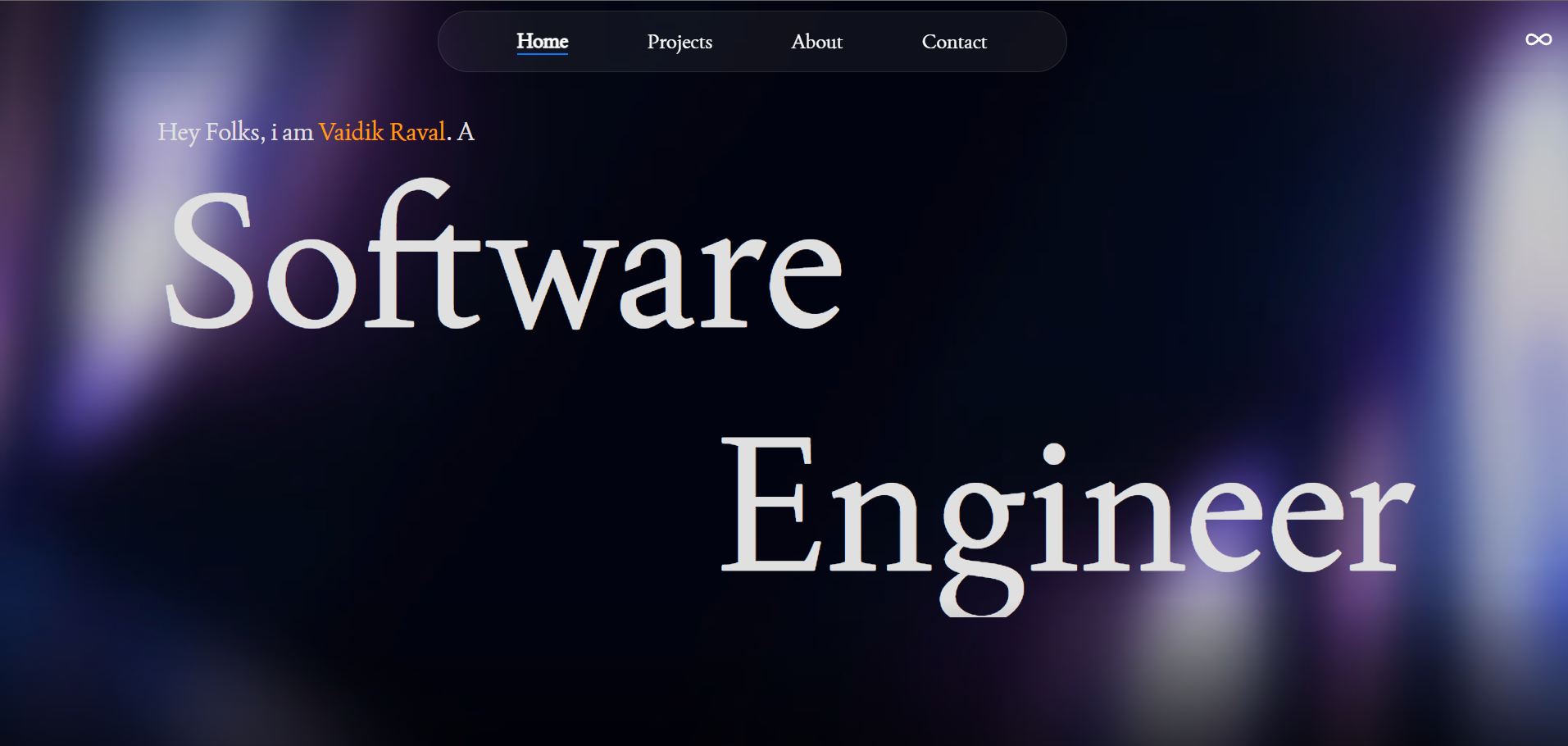Screen dimensions: 1568x746
Task: Click the infinity logo in the top-right corner
Action: pyautogui.click(x=1538, y=39)
